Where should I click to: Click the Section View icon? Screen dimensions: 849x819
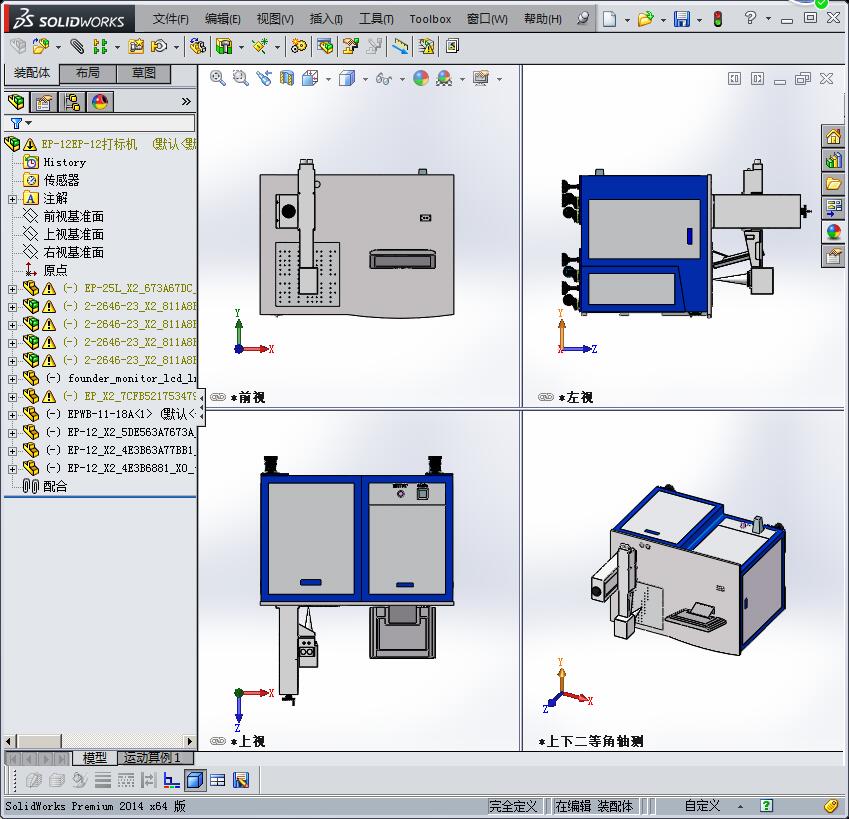(x=287, y=79)
